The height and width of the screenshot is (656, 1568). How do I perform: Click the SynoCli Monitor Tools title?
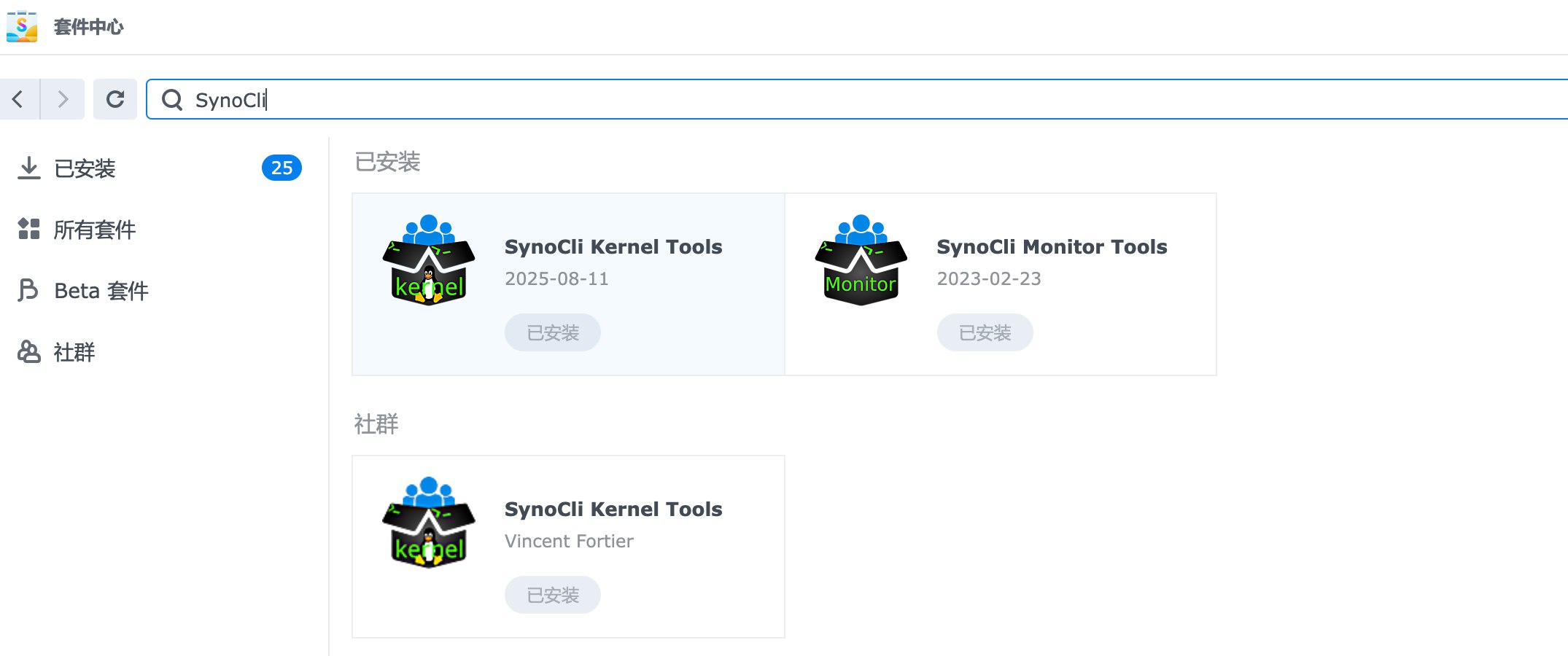[x=1052, y=247]
